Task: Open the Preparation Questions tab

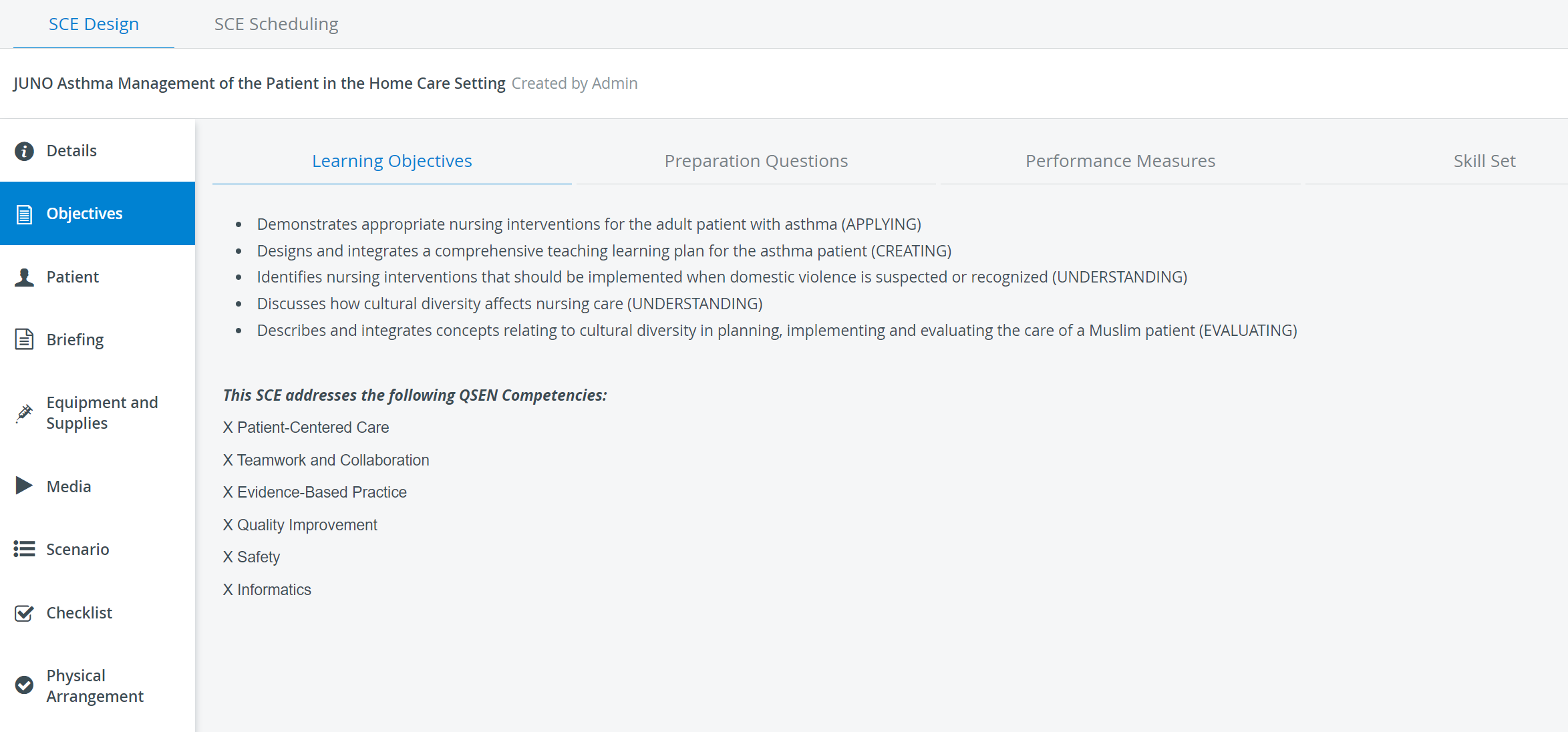Action: [756, 161]
